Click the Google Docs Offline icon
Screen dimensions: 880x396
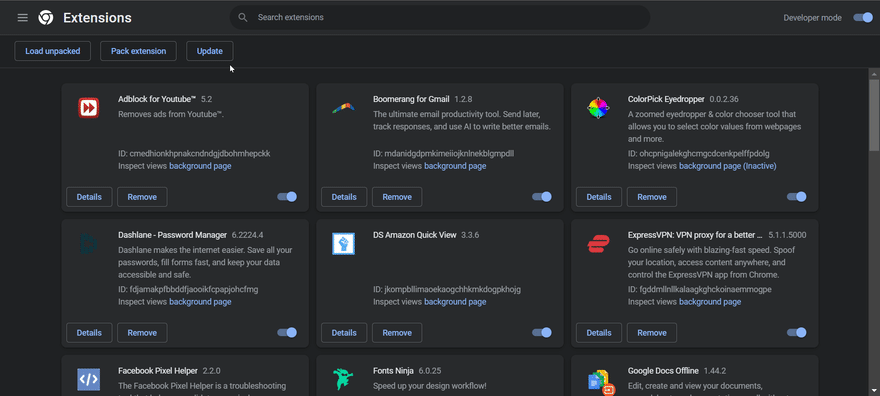[602, 382]
